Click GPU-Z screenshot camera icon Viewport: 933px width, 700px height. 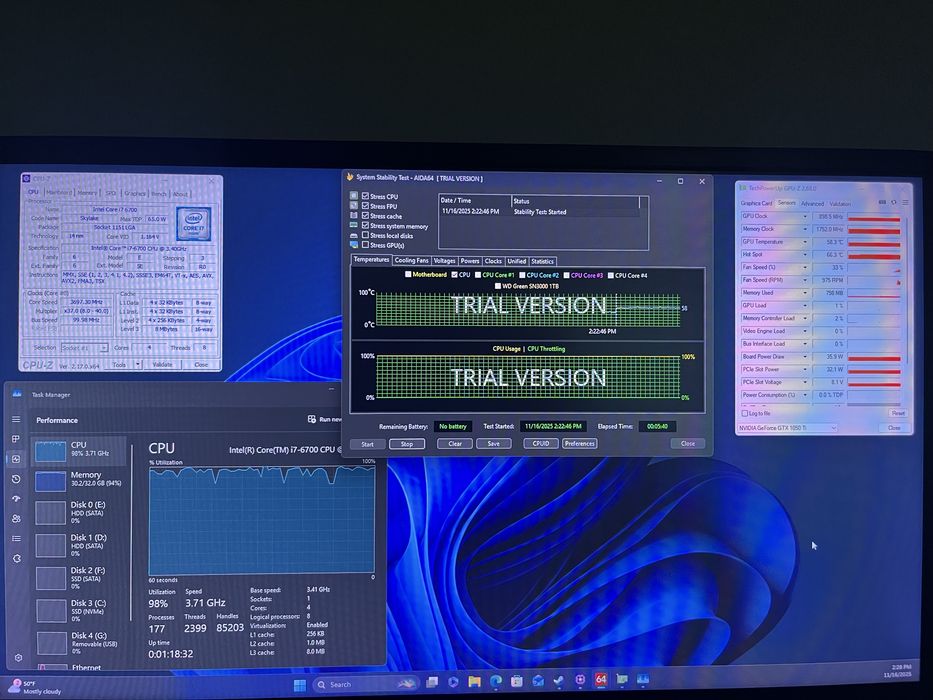pos(882,202)
